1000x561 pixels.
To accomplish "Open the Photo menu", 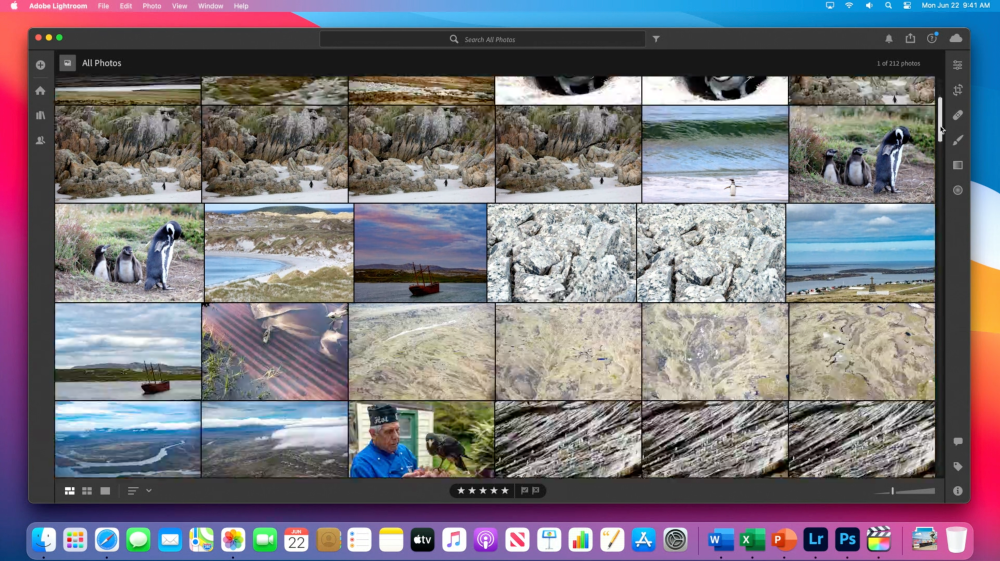I will tap(152, 6).
